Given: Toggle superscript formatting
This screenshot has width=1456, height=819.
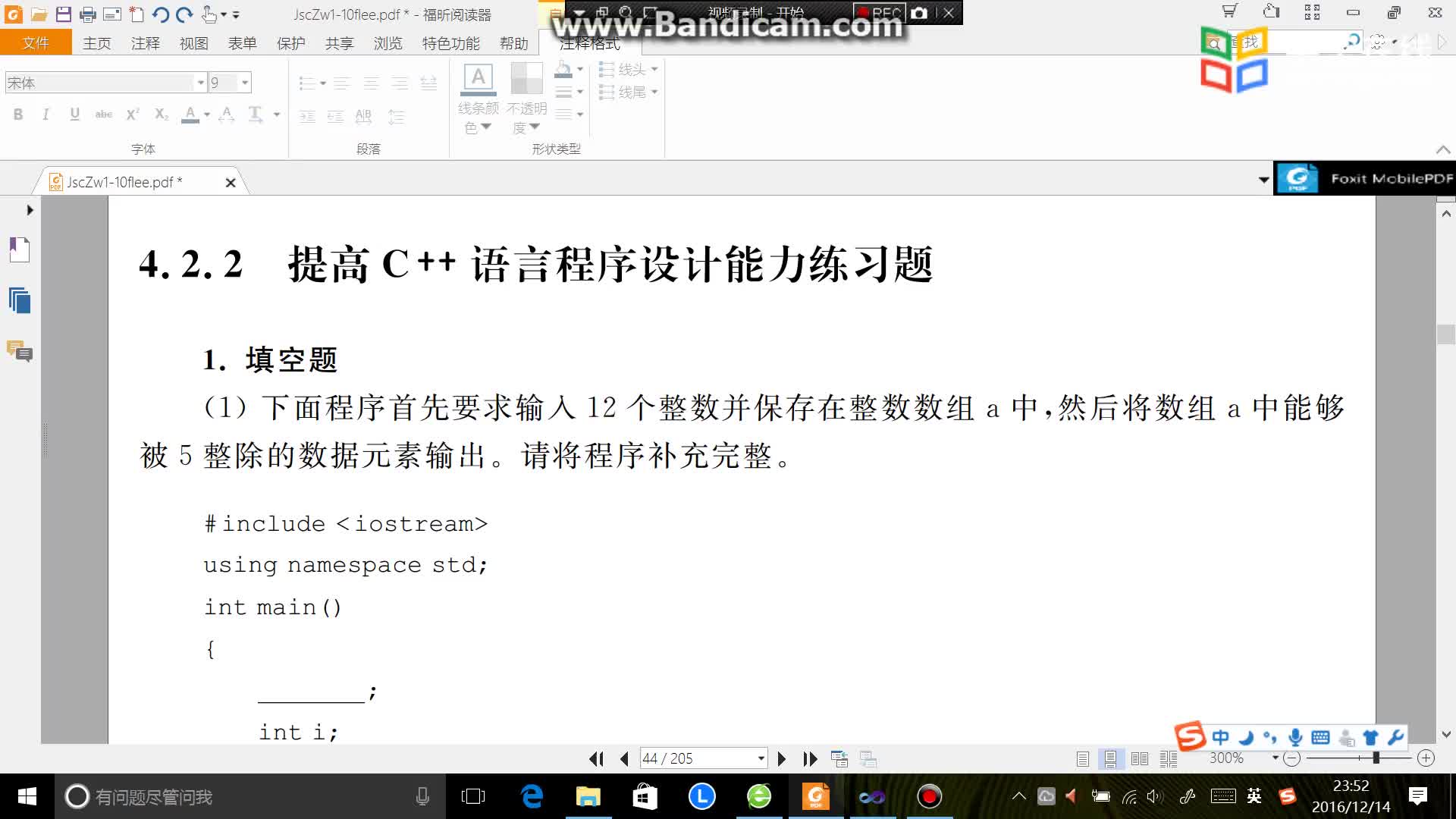Looking at the screenshot, I should 132,115.
